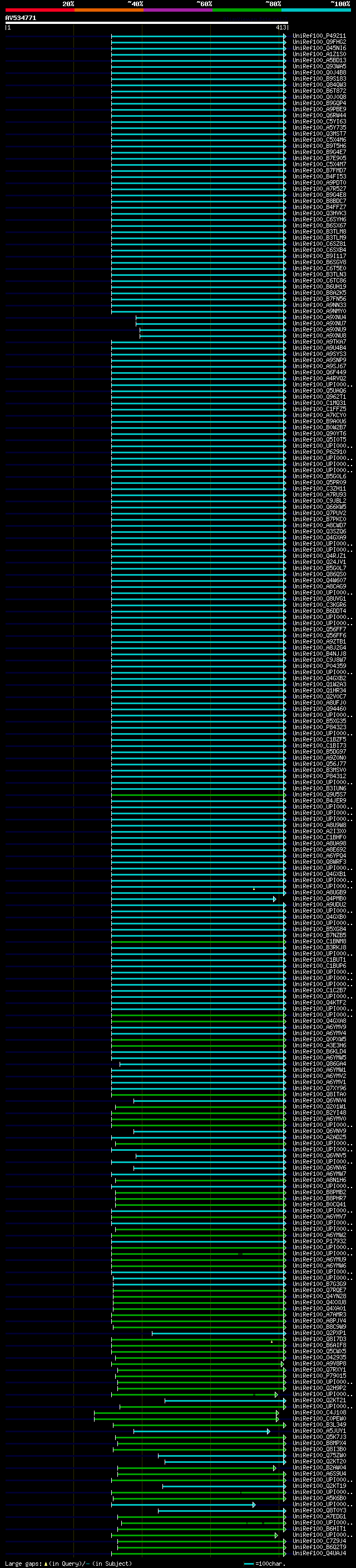
Task: Click the cyan ~100% legend bar
Action: pyautogui.click(x=316, y=10)
